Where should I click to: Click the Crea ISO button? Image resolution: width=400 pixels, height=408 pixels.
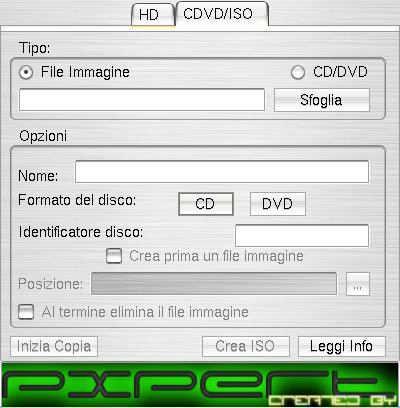coord(246,346)
